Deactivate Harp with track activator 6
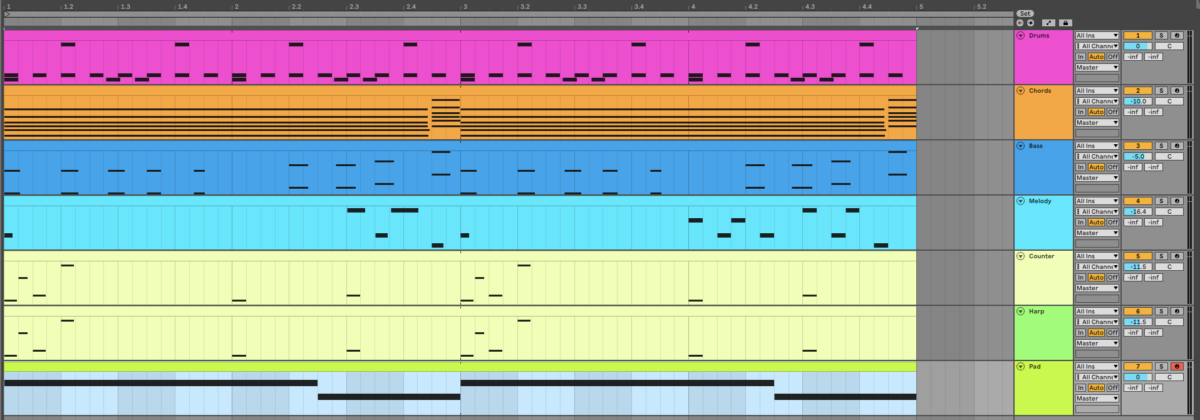Screen dimensions: 1200x420 coord(1138,311)
